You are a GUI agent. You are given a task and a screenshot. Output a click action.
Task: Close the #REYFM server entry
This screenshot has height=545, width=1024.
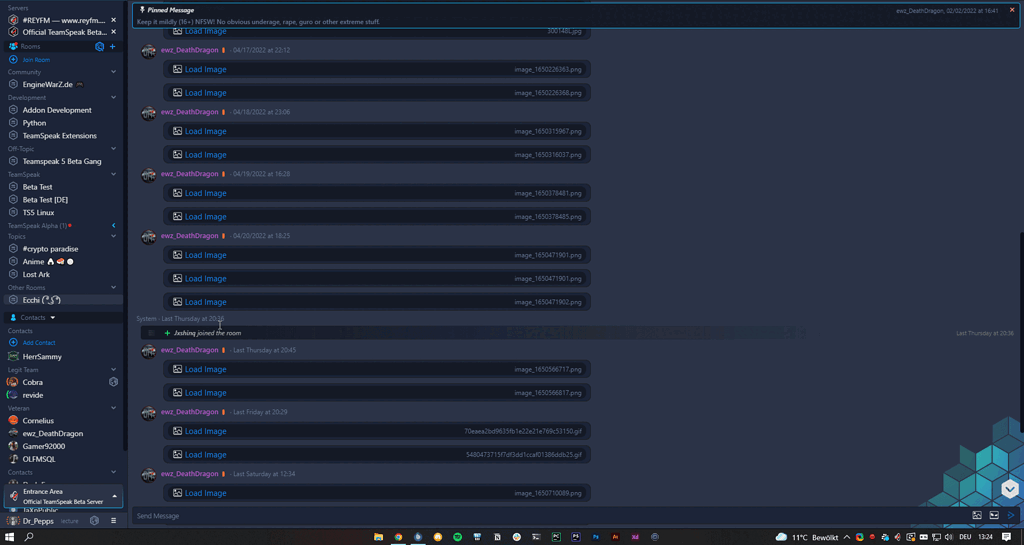(x=113, y=20)
